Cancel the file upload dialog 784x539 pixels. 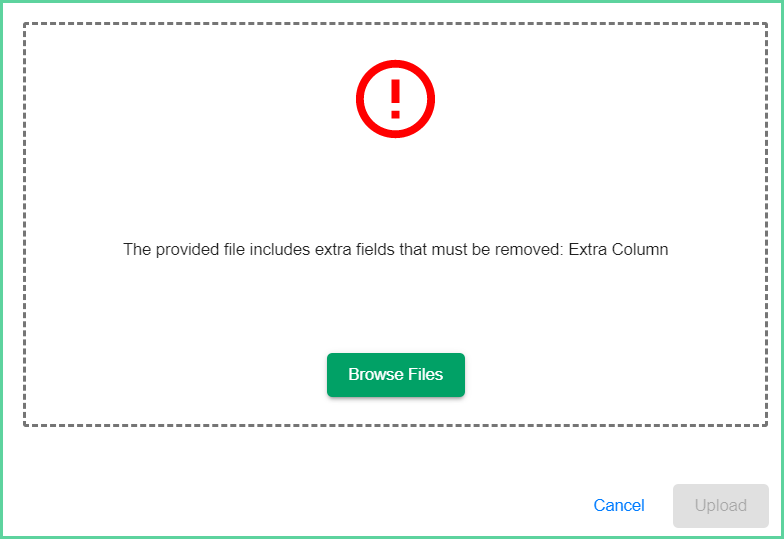point(618,505)
